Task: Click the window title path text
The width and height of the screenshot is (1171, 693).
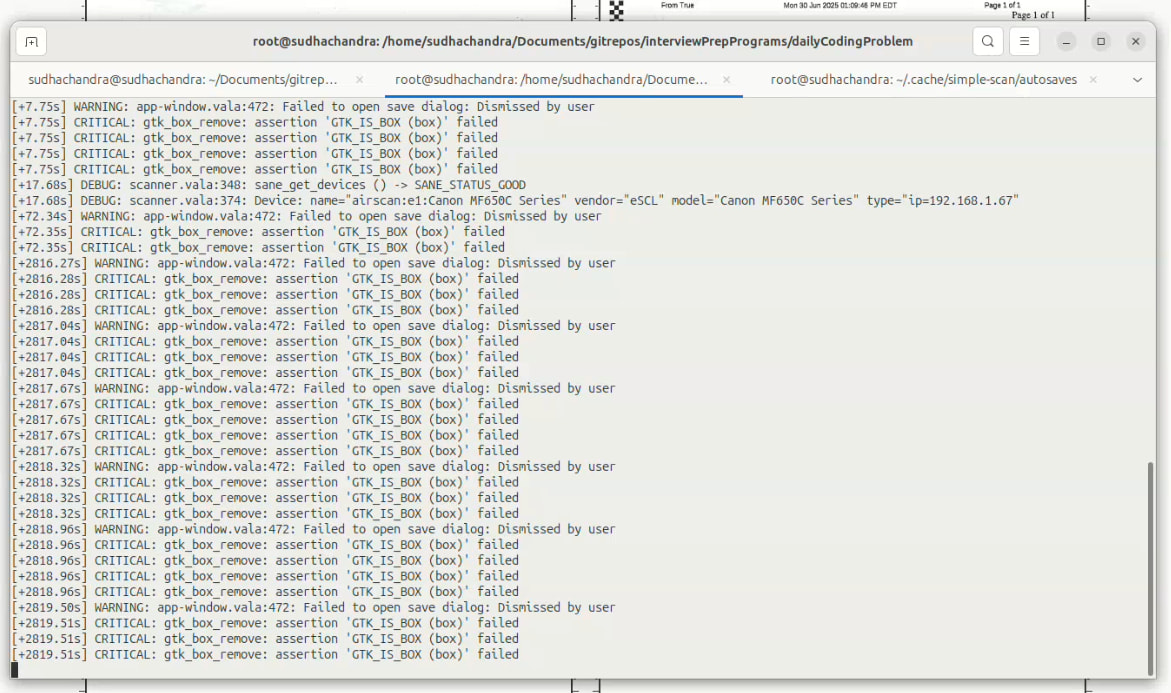Action: [x=583, y=42]
